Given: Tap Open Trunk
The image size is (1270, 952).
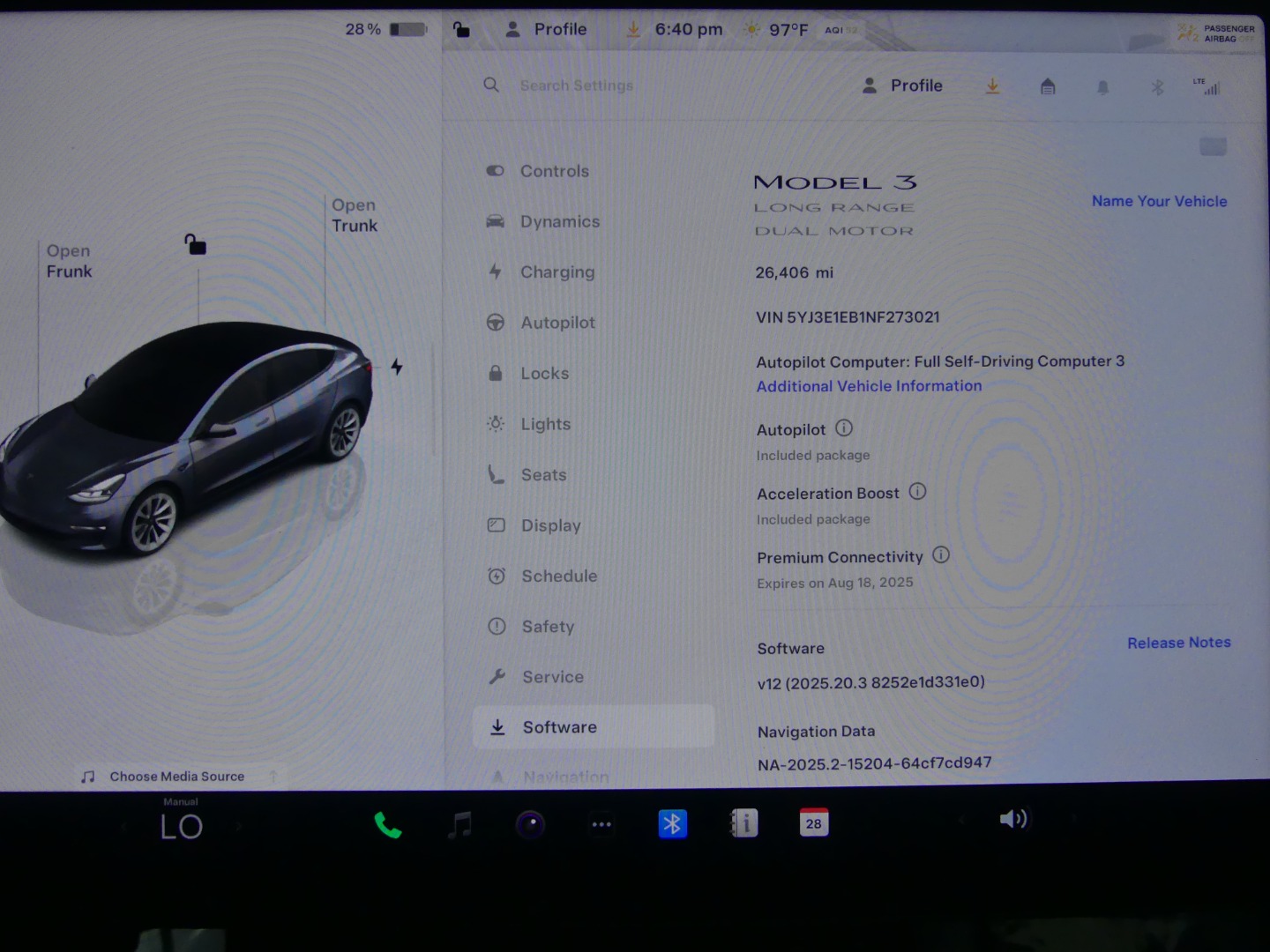Looking at the screenshot, I should 355,215.
